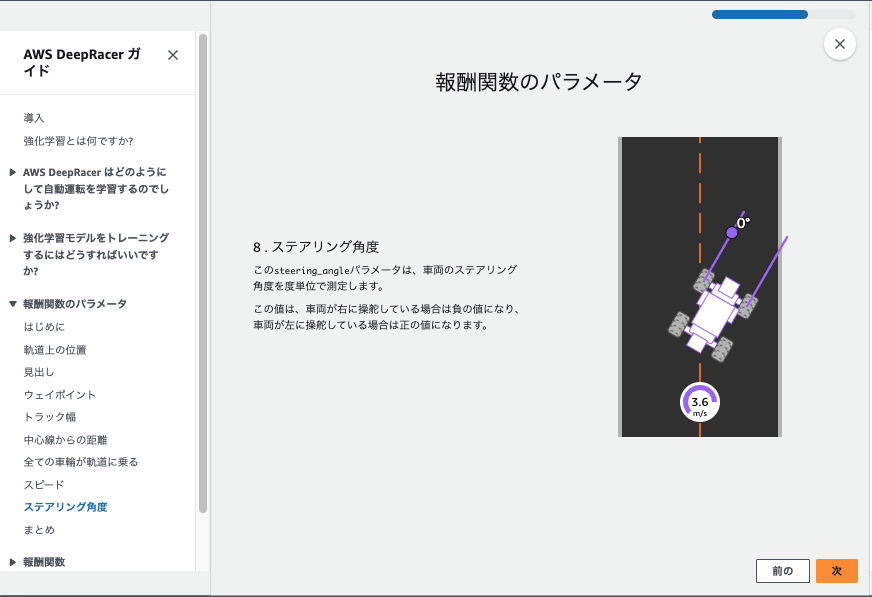Click the blue progress bar at top
Image resolution: width=872 pixels, height=597 pixels.
point(758,14)
